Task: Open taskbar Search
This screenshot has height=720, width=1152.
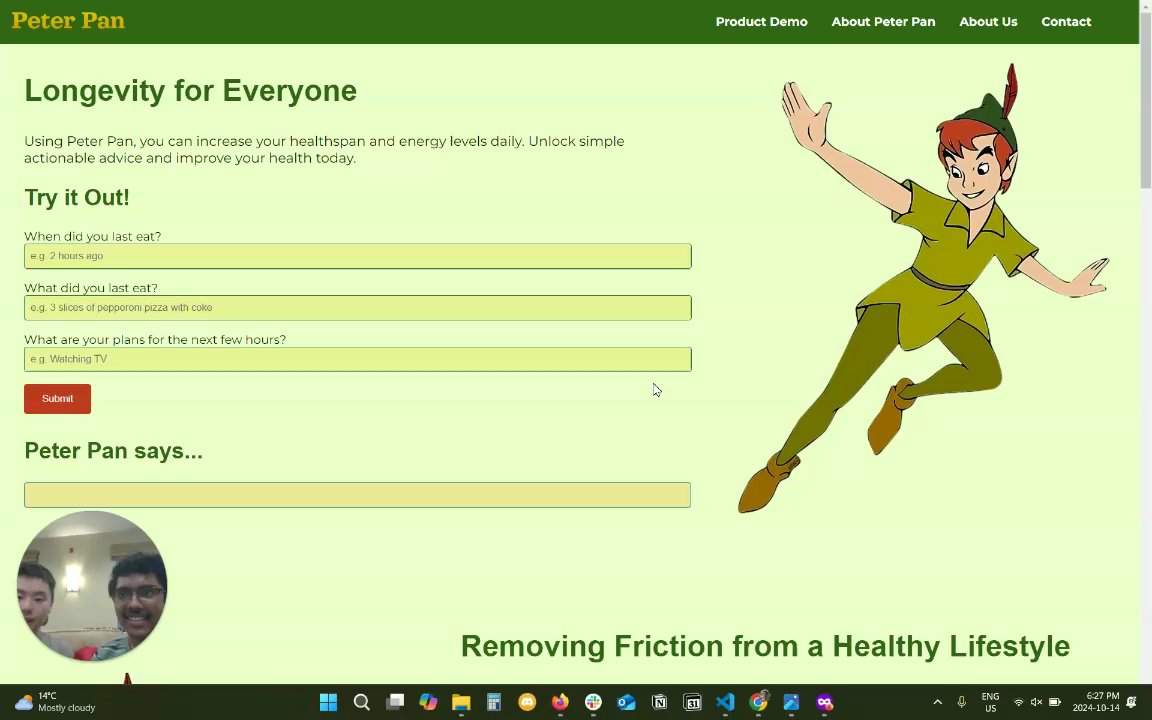Action: point(361,702)
